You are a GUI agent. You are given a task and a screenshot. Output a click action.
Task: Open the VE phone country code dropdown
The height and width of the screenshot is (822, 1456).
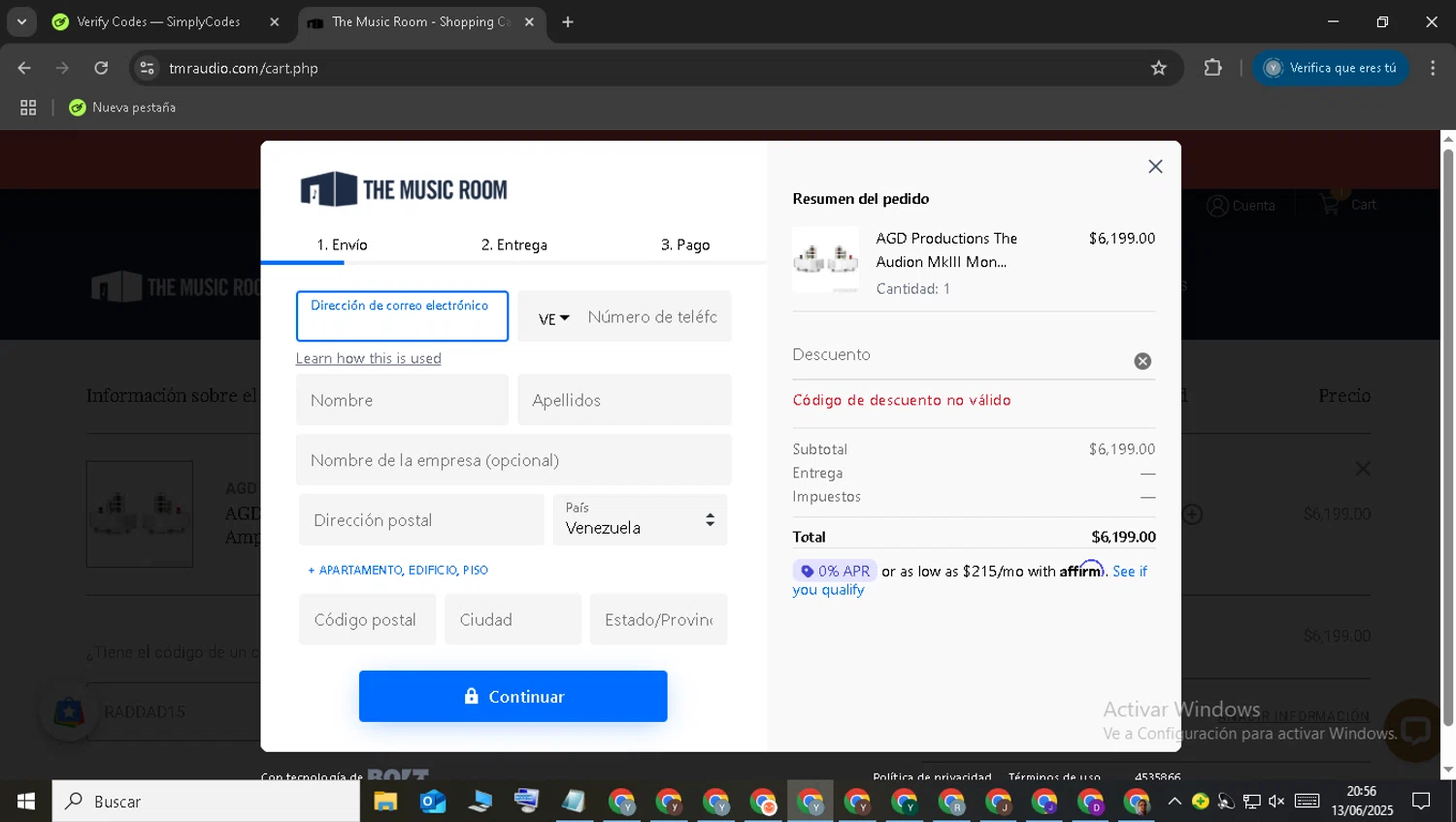[x=553, y=318]
